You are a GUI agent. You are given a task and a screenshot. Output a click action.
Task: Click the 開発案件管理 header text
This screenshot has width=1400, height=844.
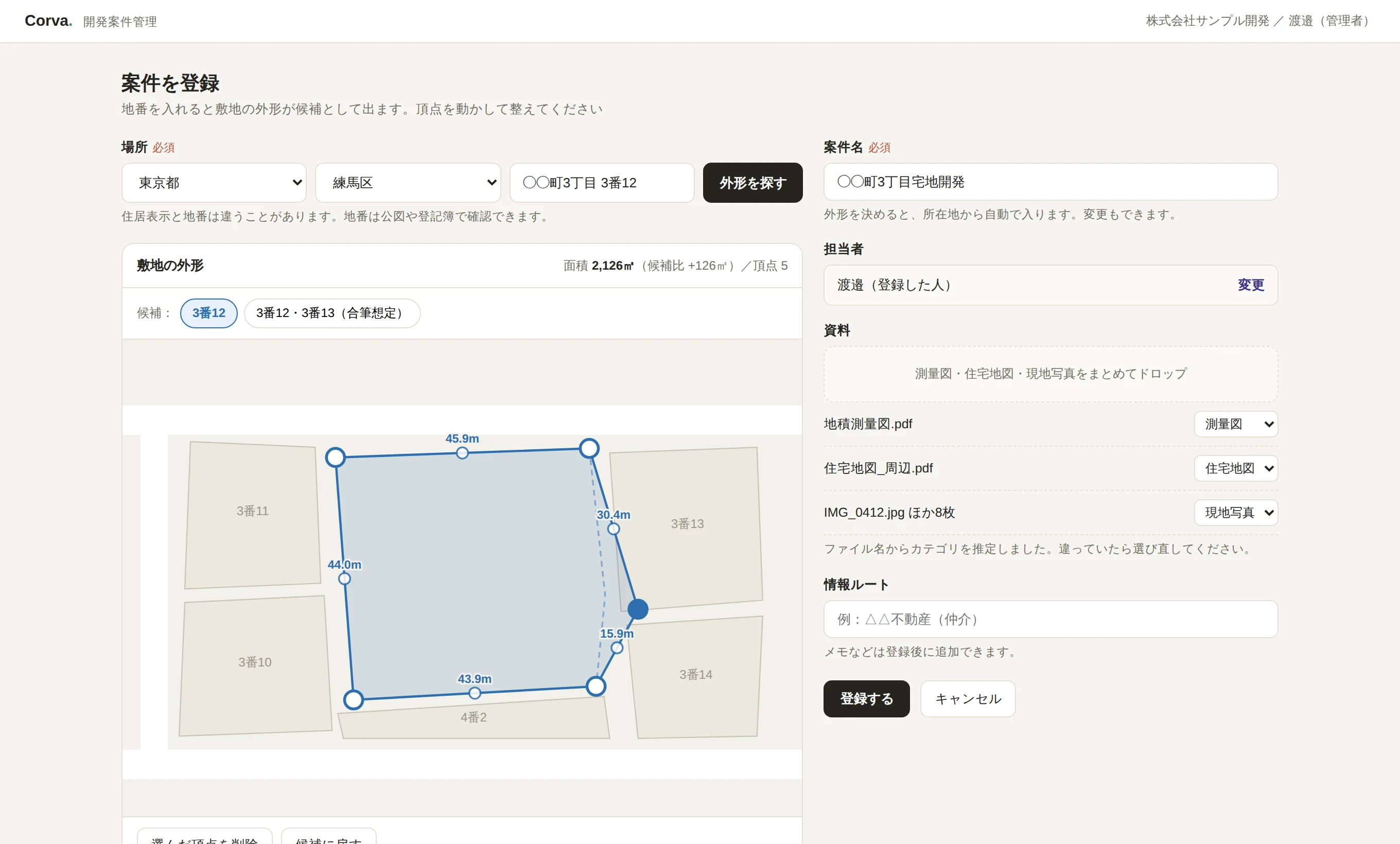point(120,22)
